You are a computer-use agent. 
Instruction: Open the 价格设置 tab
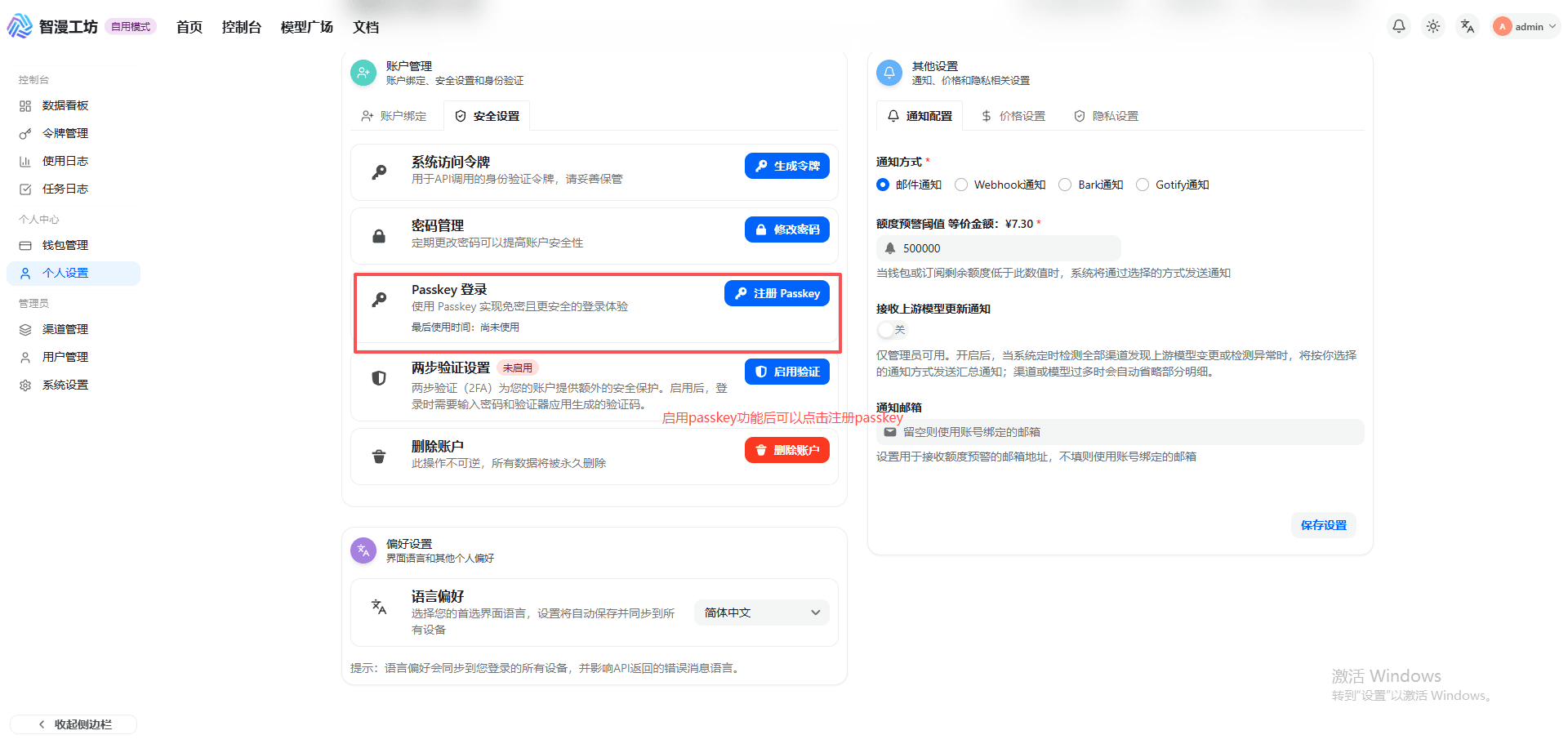coord(1013,116)
